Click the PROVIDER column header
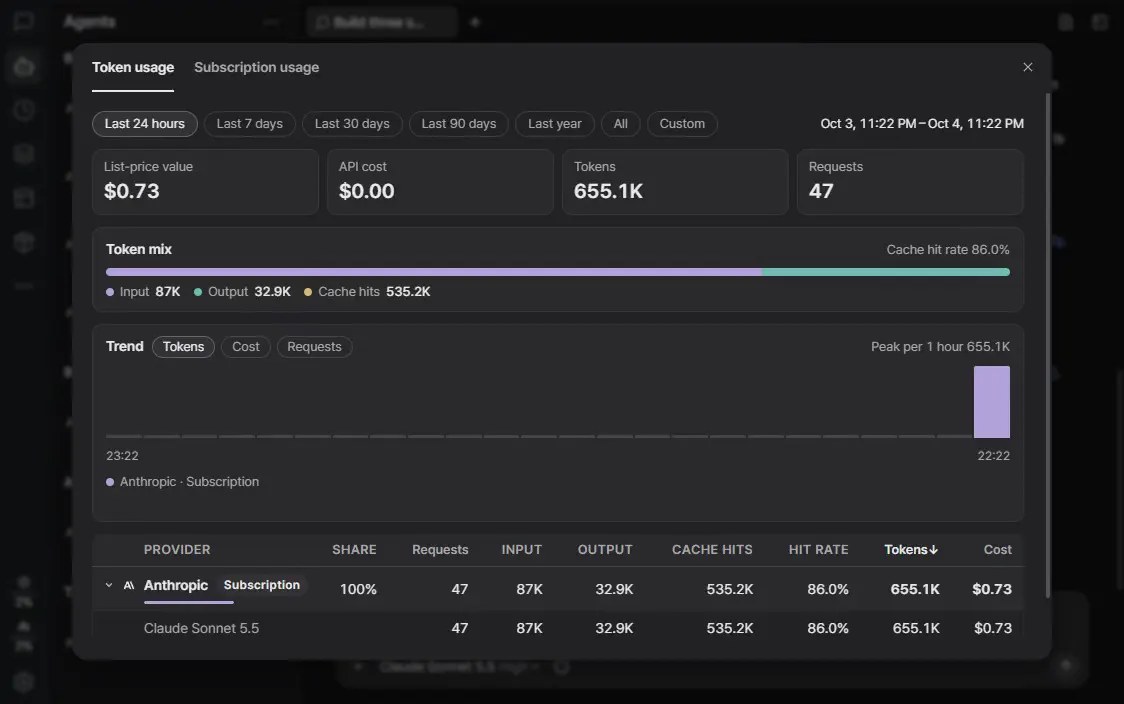Image resolution: width=1124 pixels, height=704 pixels. click(x=177, y=550)
